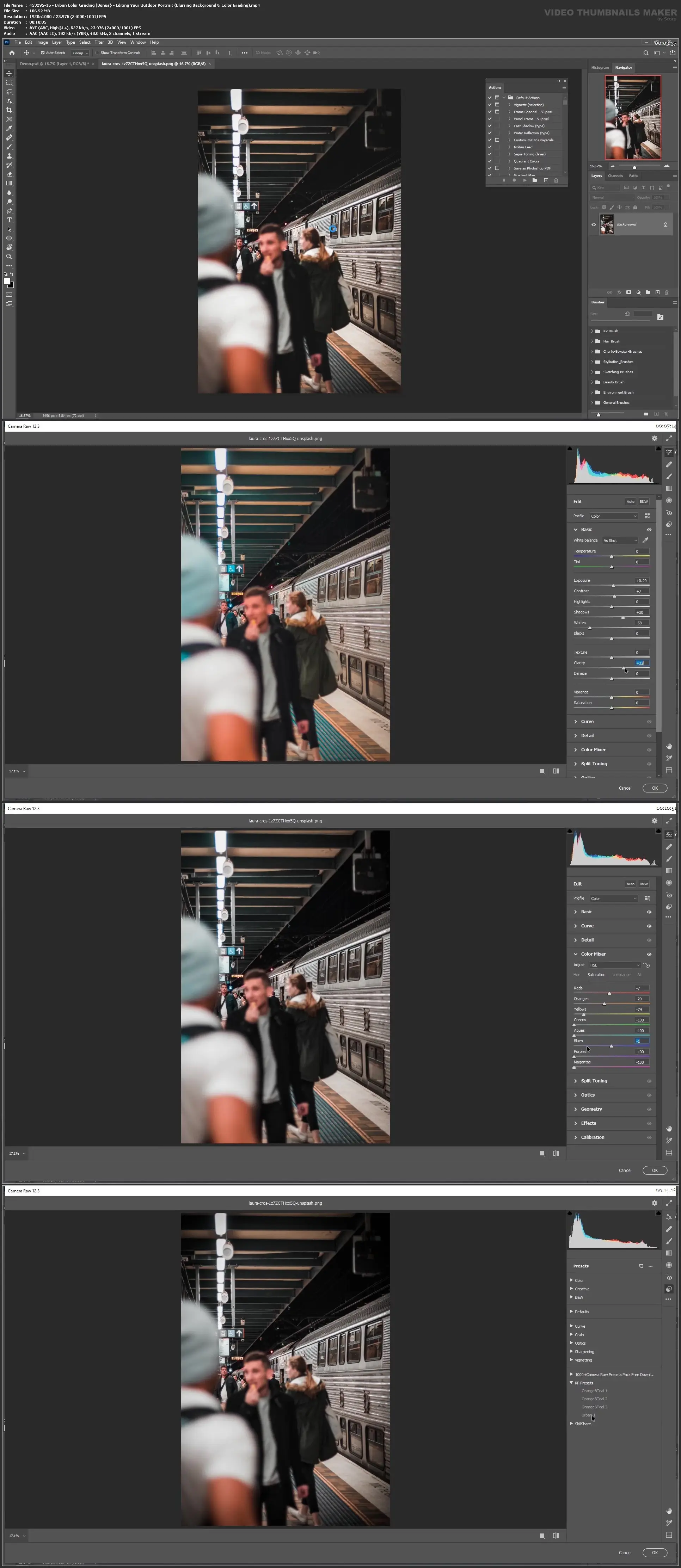Select the Eraser tool

point(9,174)
